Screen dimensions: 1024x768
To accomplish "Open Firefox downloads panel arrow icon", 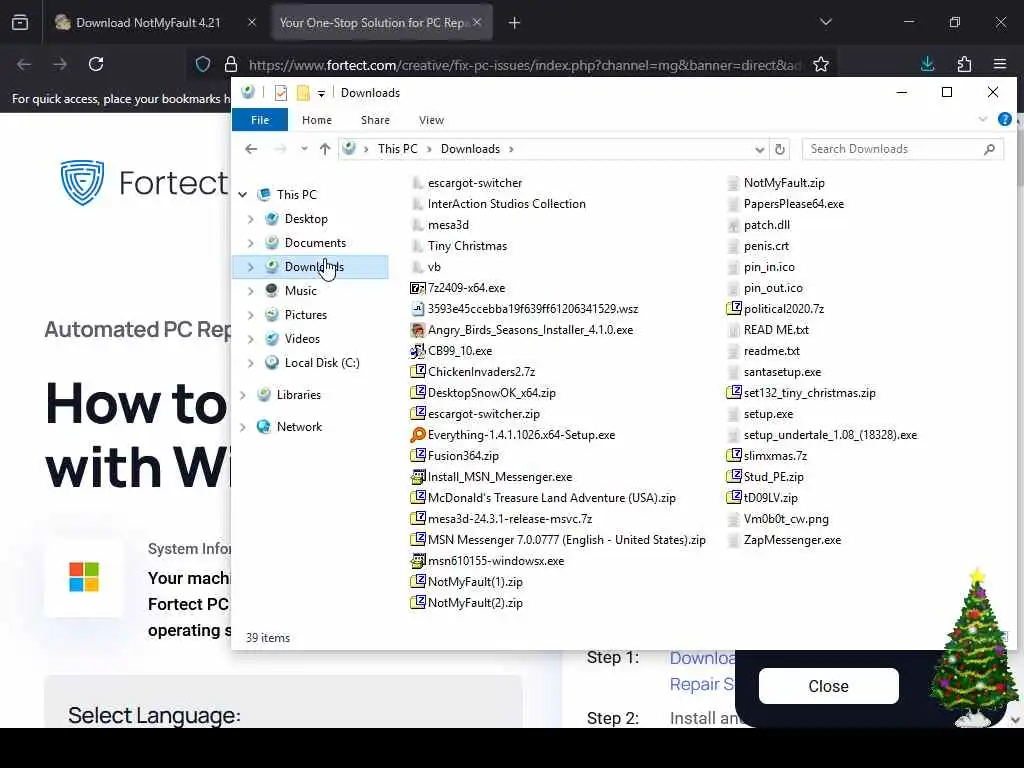I will click(x=927, y=64).
